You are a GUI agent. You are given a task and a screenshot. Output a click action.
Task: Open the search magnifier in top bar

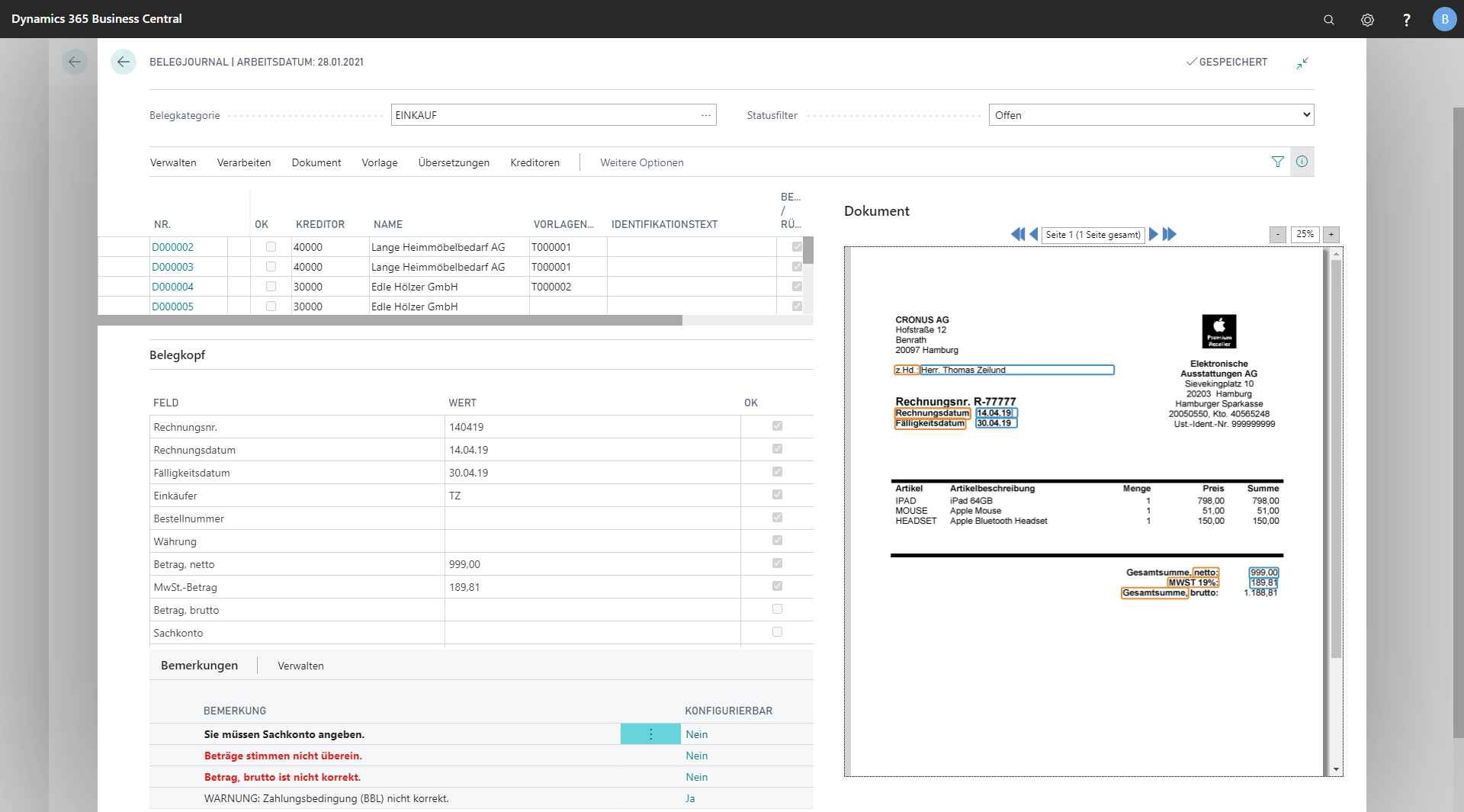pyautogui.click(x=1329, y=20)
